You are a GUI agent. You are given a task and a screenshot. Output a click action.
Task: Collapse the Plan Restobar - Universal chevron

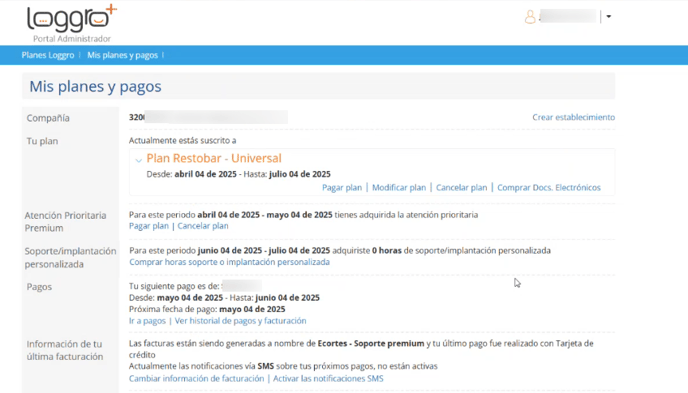click(139, 161)
